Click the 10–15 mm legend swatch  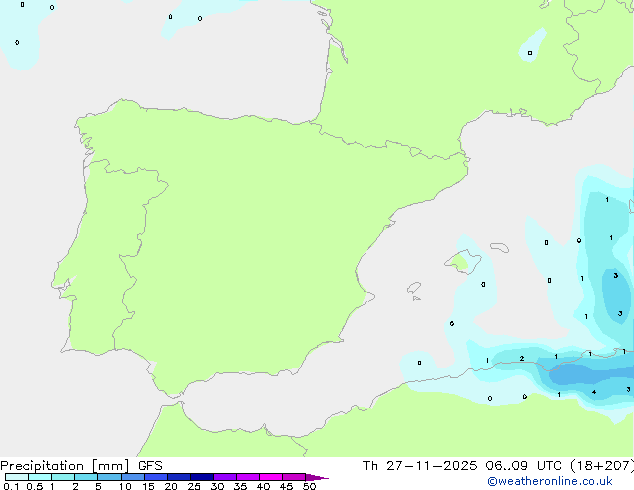tap(133, 477)
